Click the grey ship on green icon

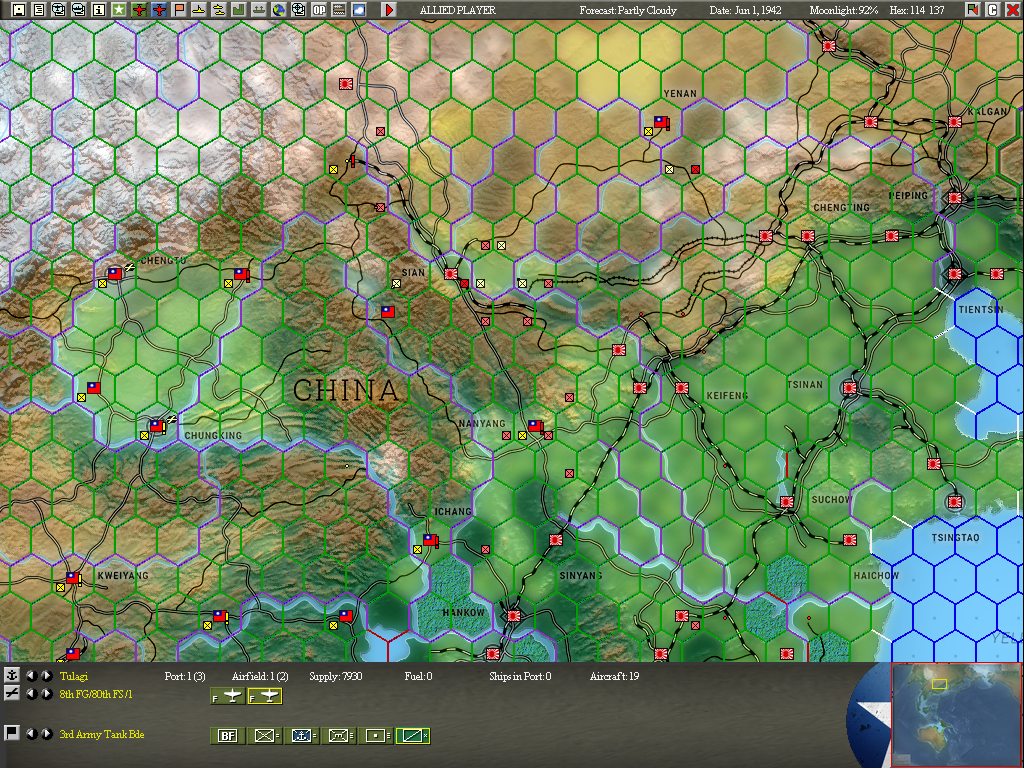click(259, 10)
